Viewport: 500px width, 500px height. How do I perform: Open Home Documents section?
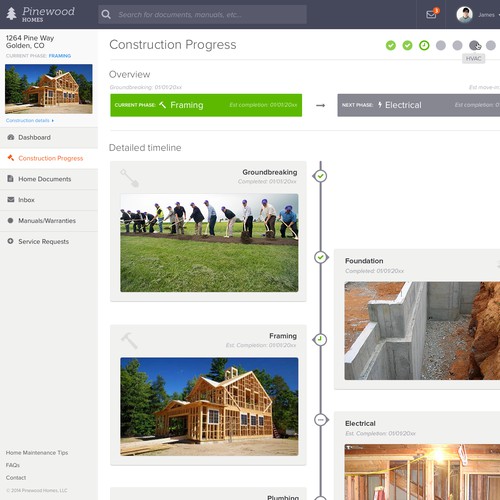49,179
